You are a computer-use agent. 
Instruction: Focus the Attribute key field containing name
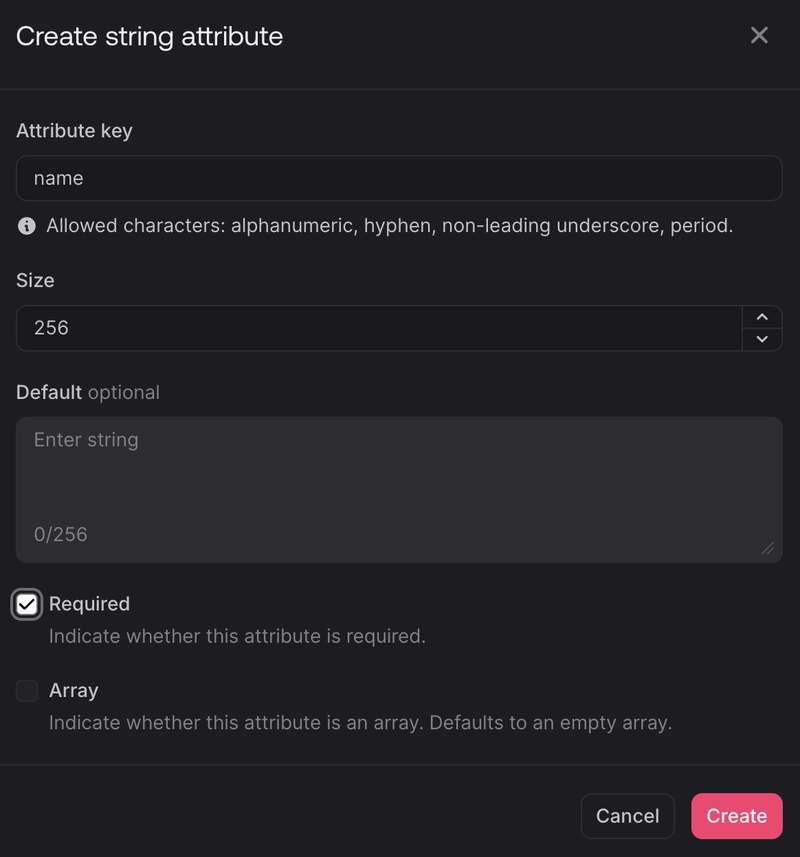pyautogui.click(x=398, y=178)
